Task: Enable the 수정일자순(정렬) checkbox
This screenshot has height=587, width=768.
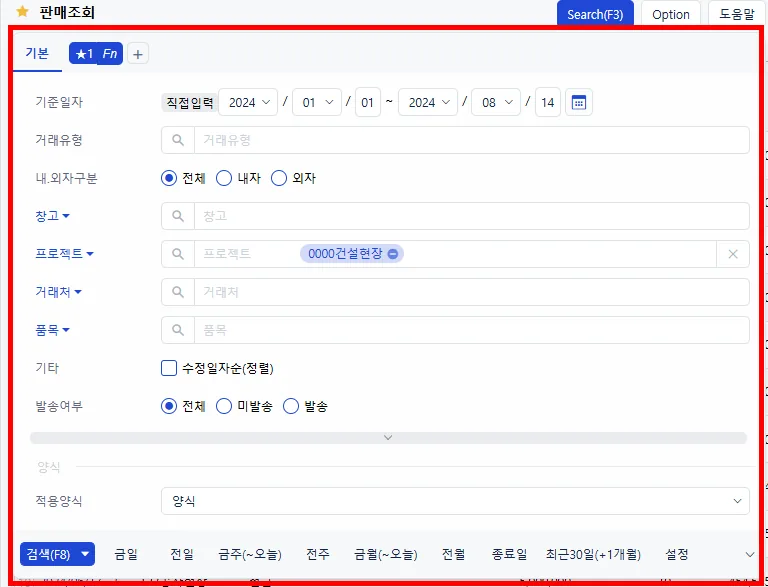Action: coord(169,368)
